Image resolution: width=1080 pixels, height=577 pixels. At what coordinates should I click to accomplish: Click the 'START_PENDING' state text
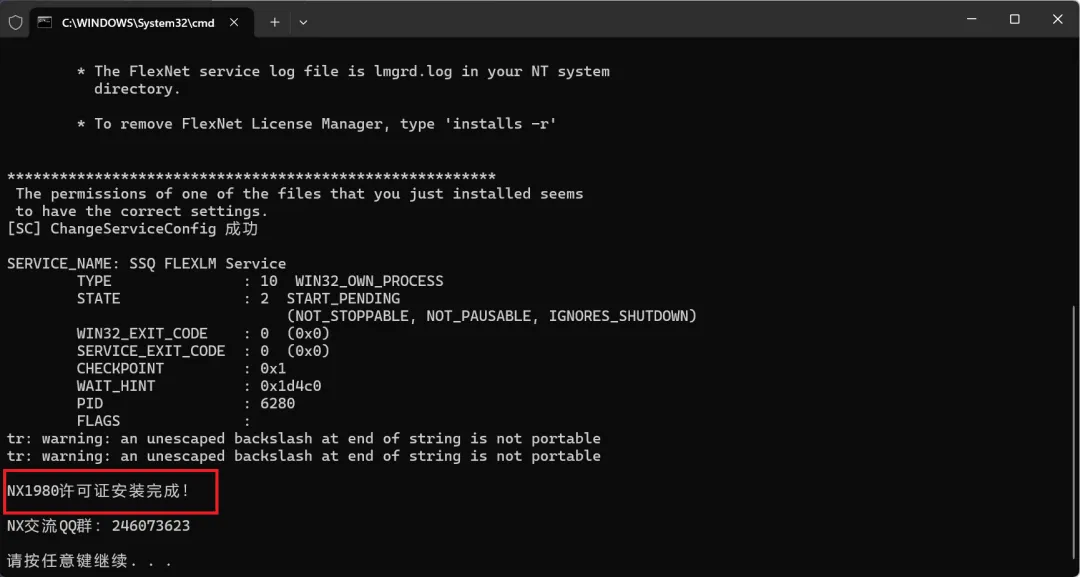point(343,299)
